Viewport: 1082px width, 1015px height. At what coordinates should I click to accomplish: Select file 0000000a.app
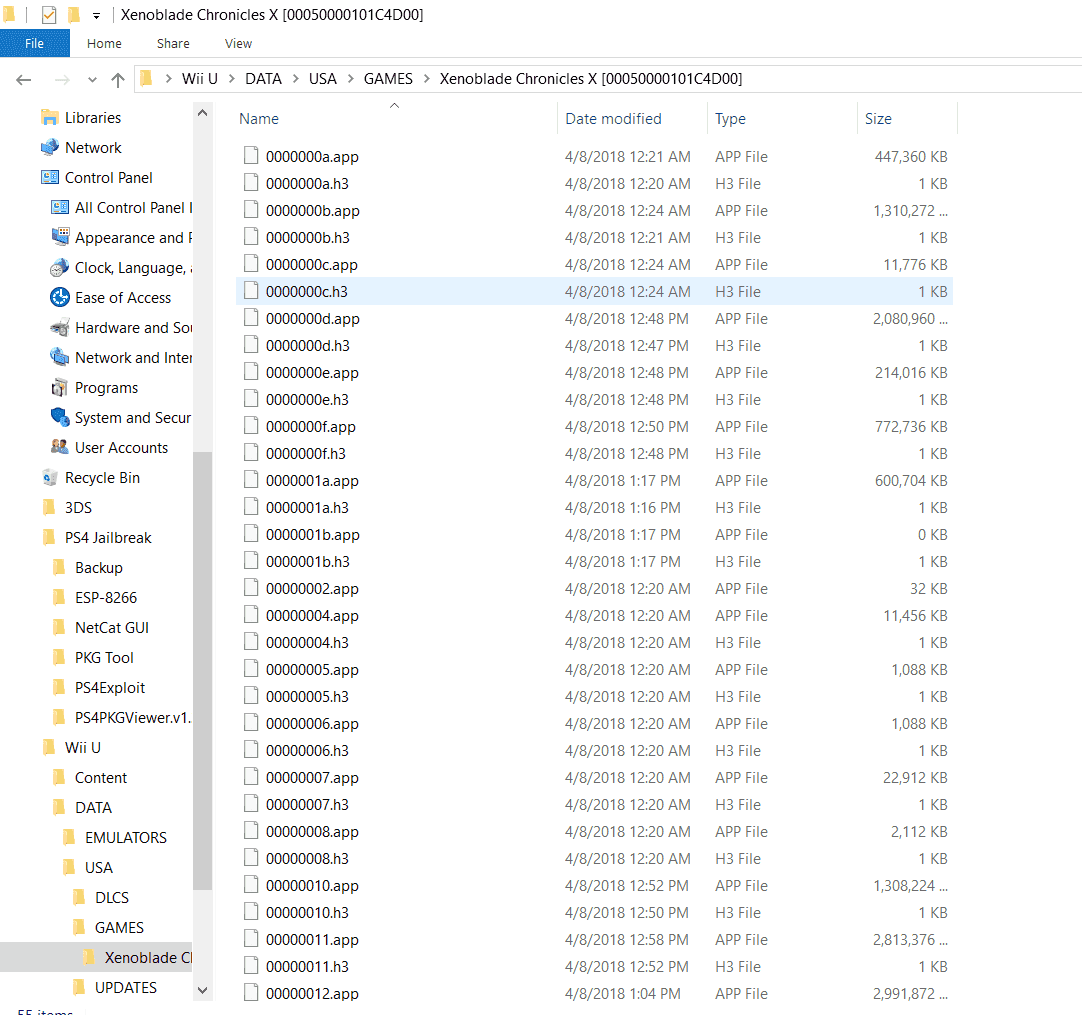click(312, 157)
